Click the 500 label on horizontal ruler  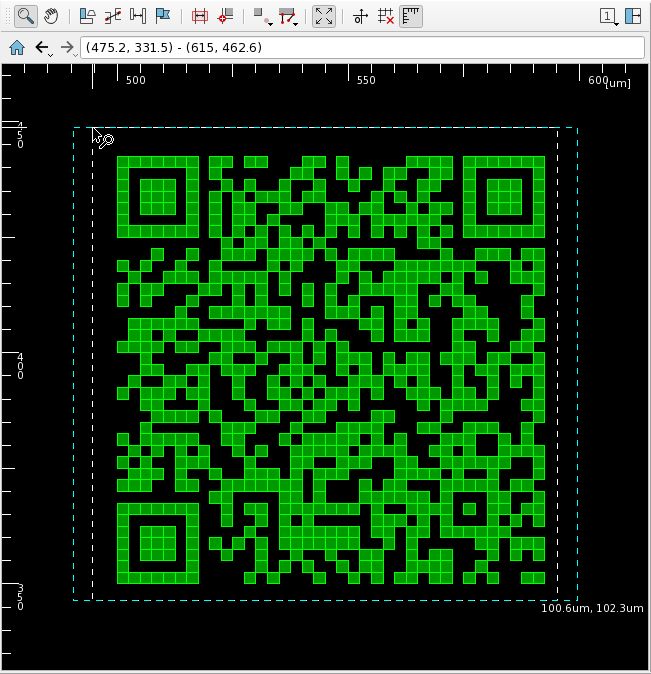coord(135,80)
